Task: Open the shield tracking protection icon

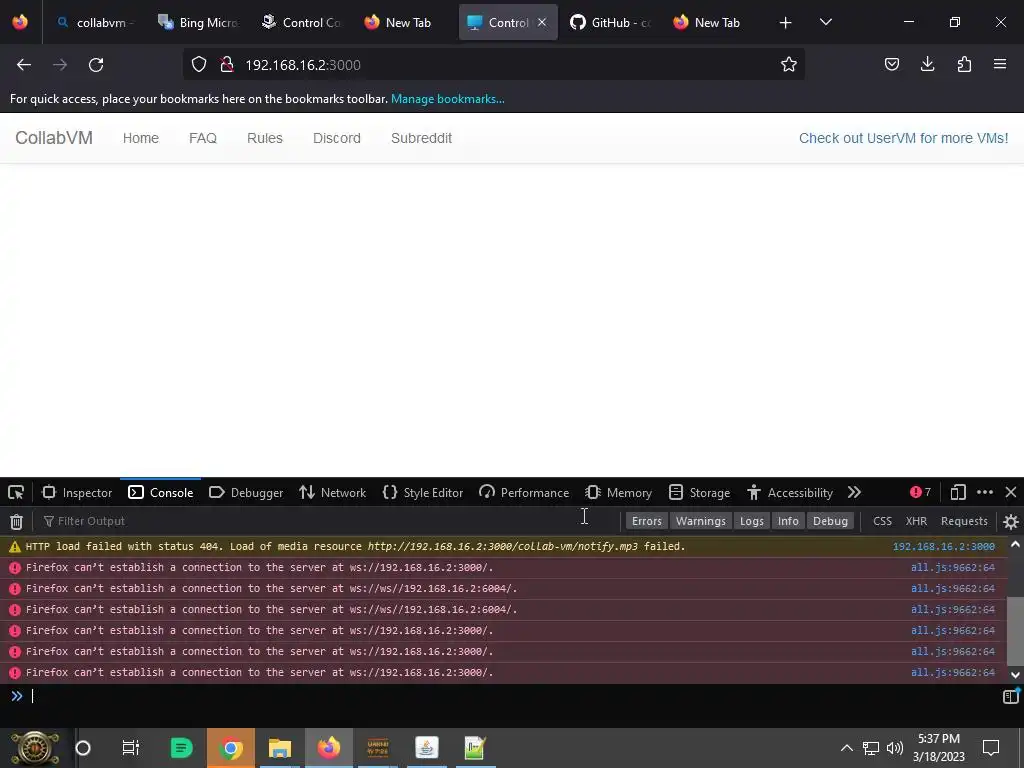Action: click(199, 65)
